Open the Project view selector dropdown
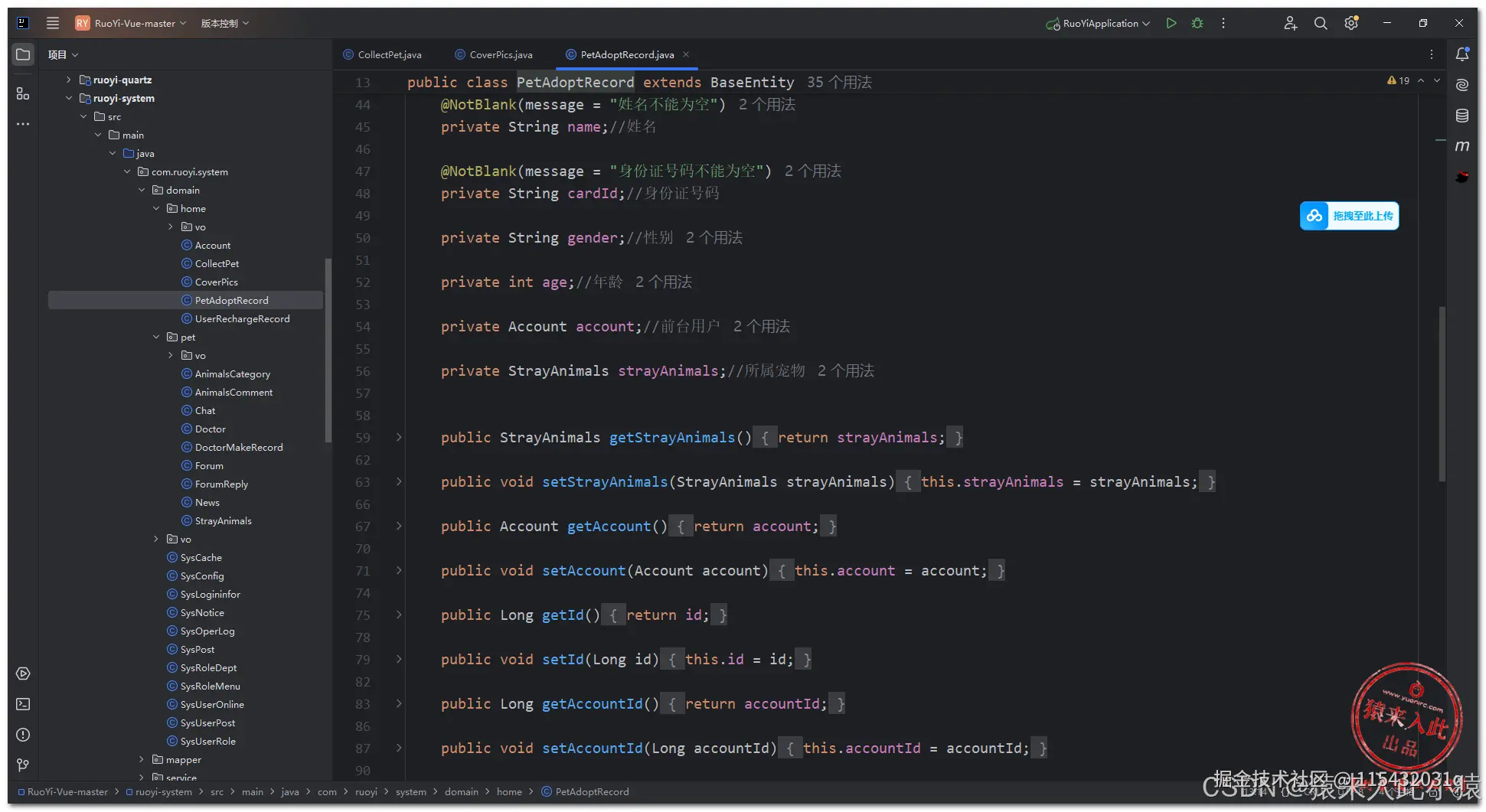Viewport: 1486px width, 812px height. pos(63,54)
